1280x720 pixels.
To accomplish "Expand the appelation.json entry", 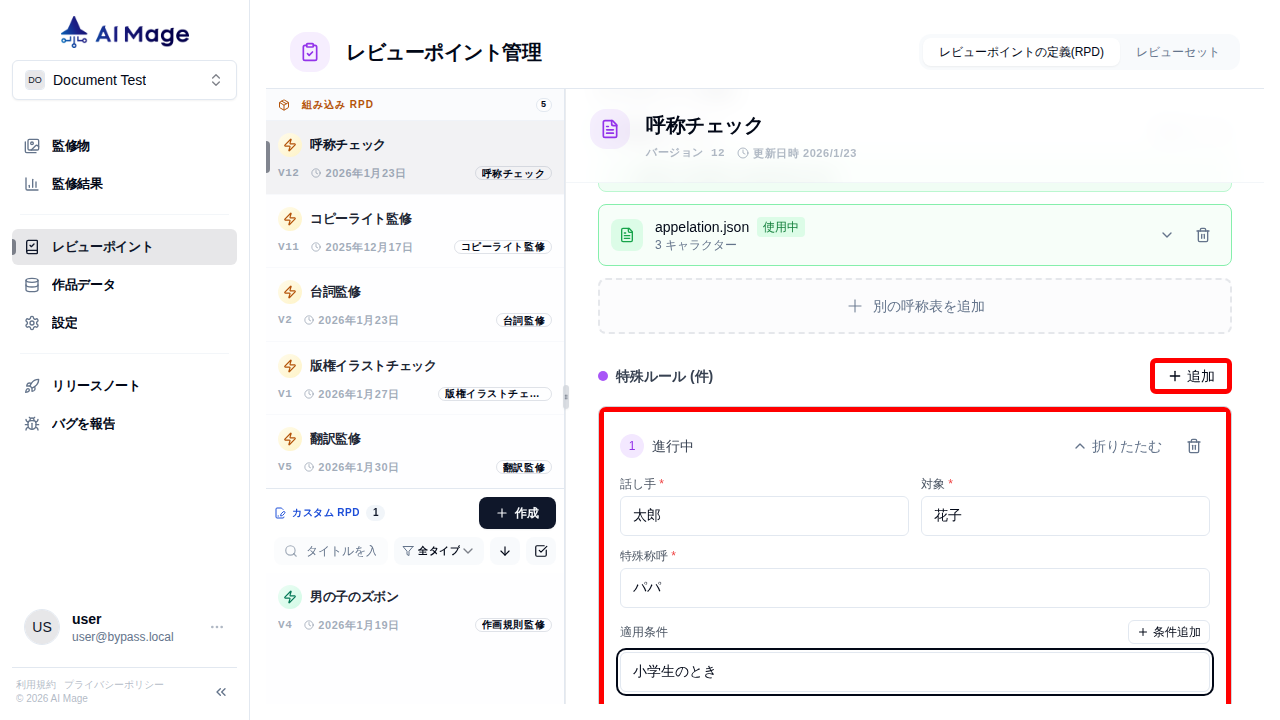I will pyautogui.click(x=1166, y=235).
